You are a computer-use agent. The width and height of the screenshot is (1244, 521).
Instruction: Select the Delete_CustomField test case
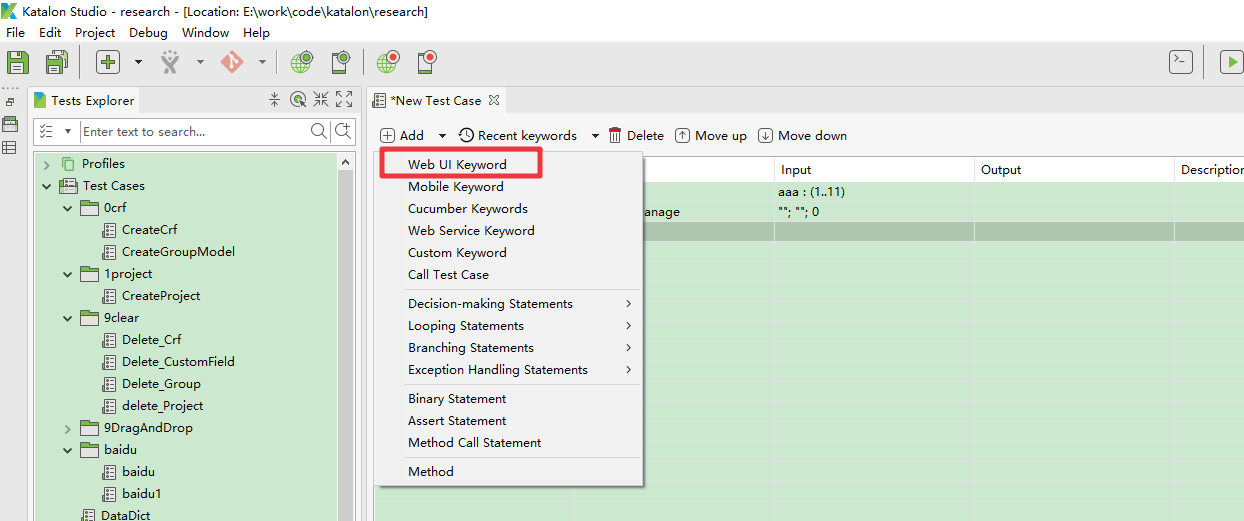point(178,362)
